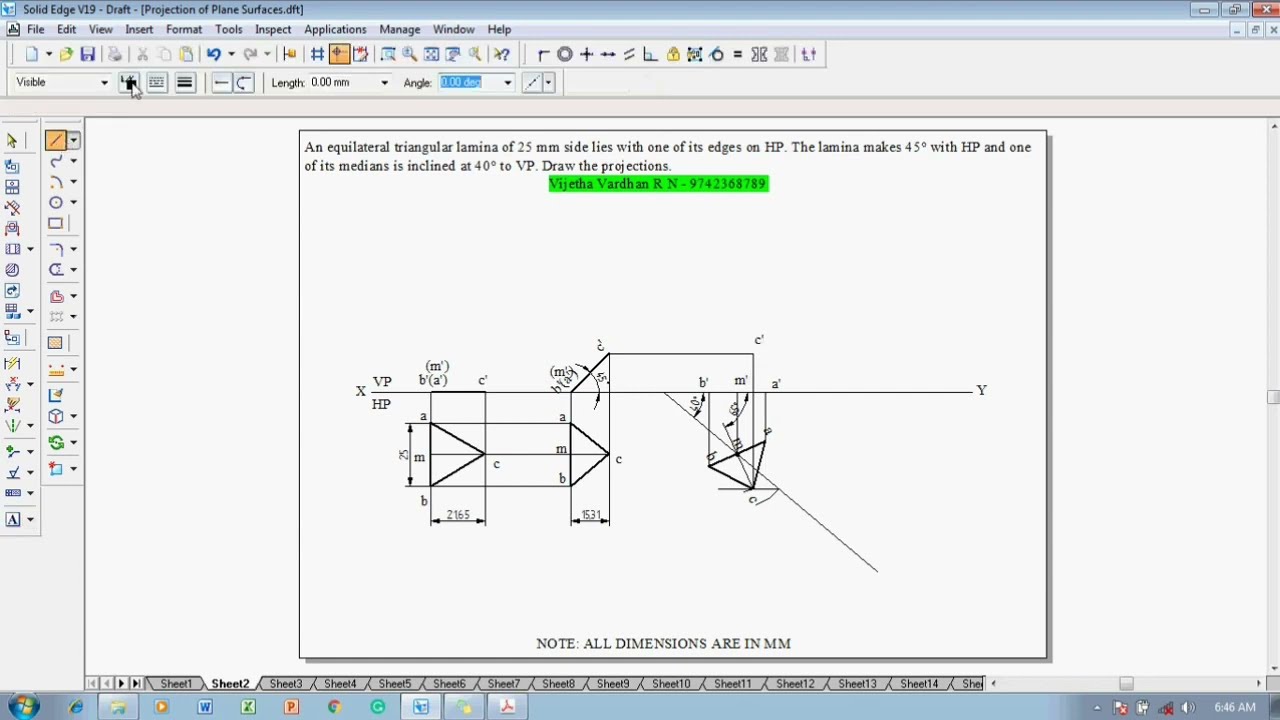This screenshot has width=1280, height=720.
Task: Select the Line drawing tool
Action: pos(55,141)
